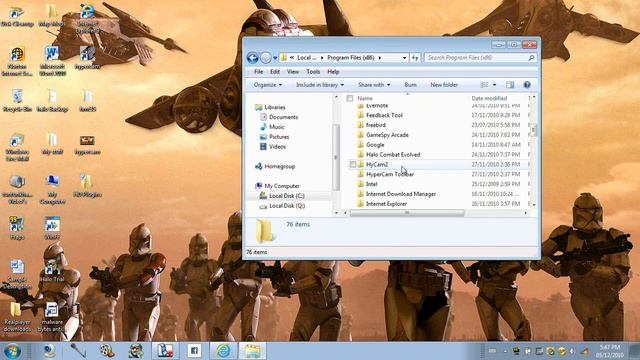Click the file list vertical scrollbar thumb
The image size is (640, 360).
coord(534,130)
